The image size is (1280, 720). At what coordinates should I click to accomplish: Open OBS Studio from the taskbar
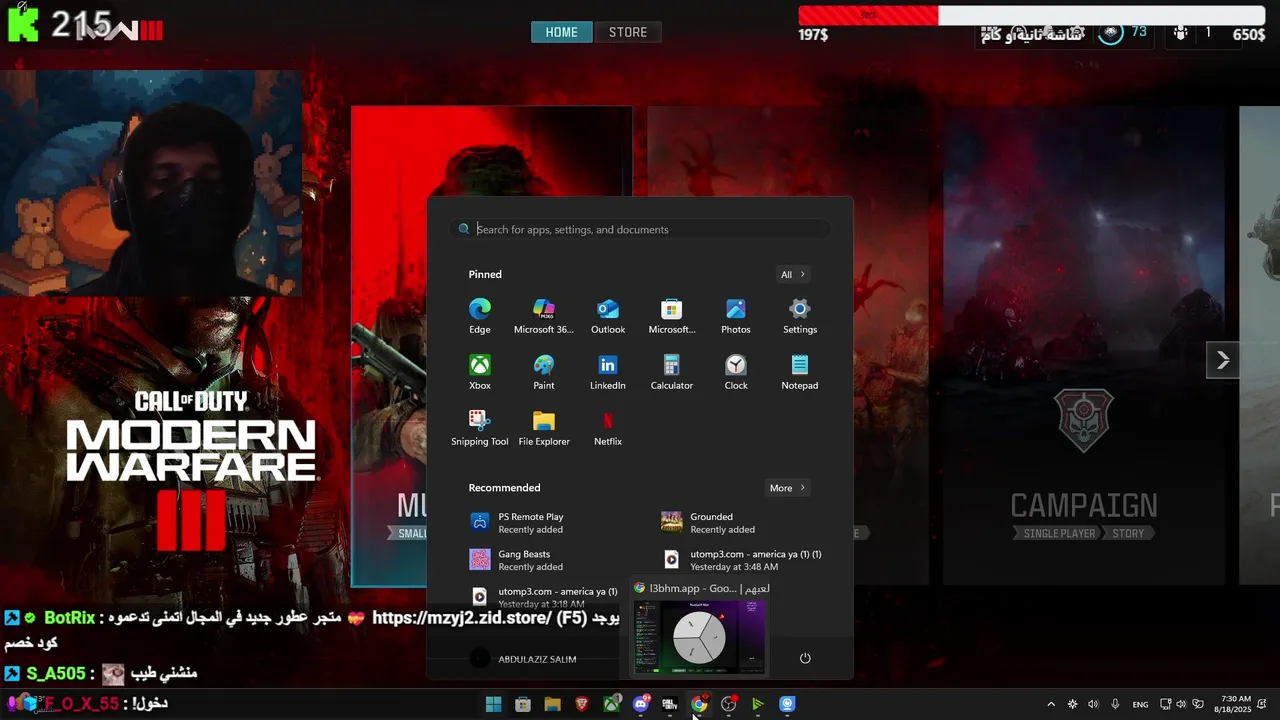pos(728,704)
